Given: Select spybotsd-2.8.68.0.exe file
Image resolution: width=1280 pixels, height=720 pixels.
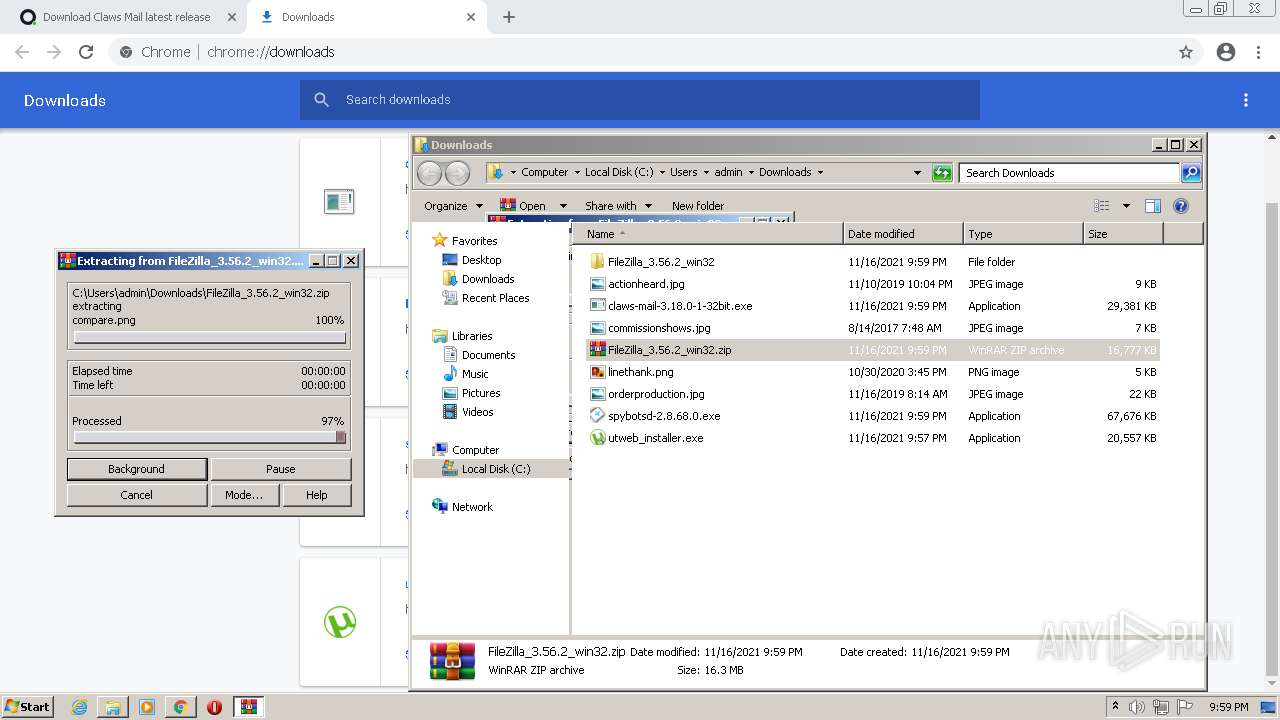Looking at the screenshot, I should tap(664, 416).
